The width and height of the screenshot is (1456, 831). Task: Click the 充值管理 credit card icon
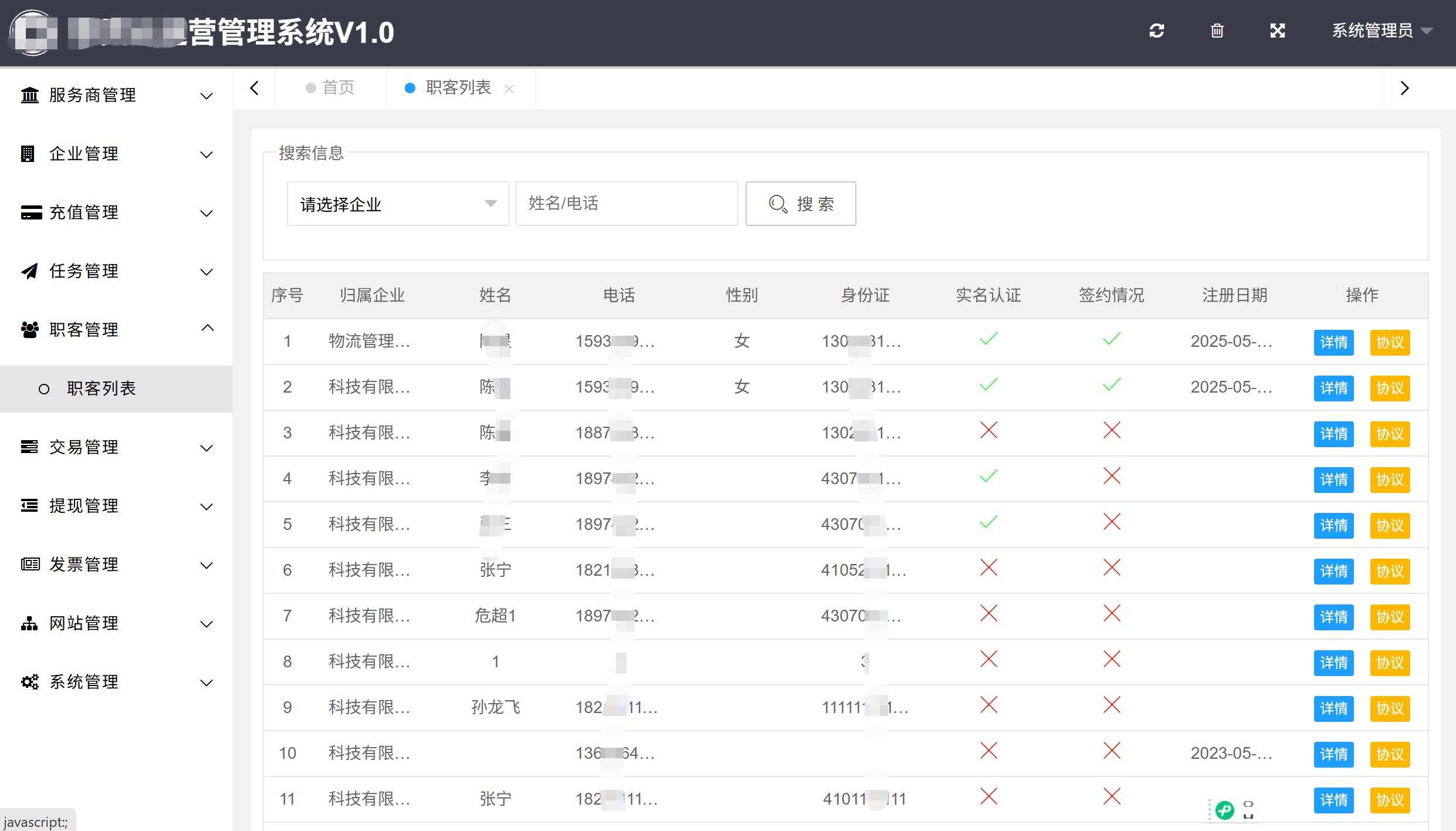point(31,212)
